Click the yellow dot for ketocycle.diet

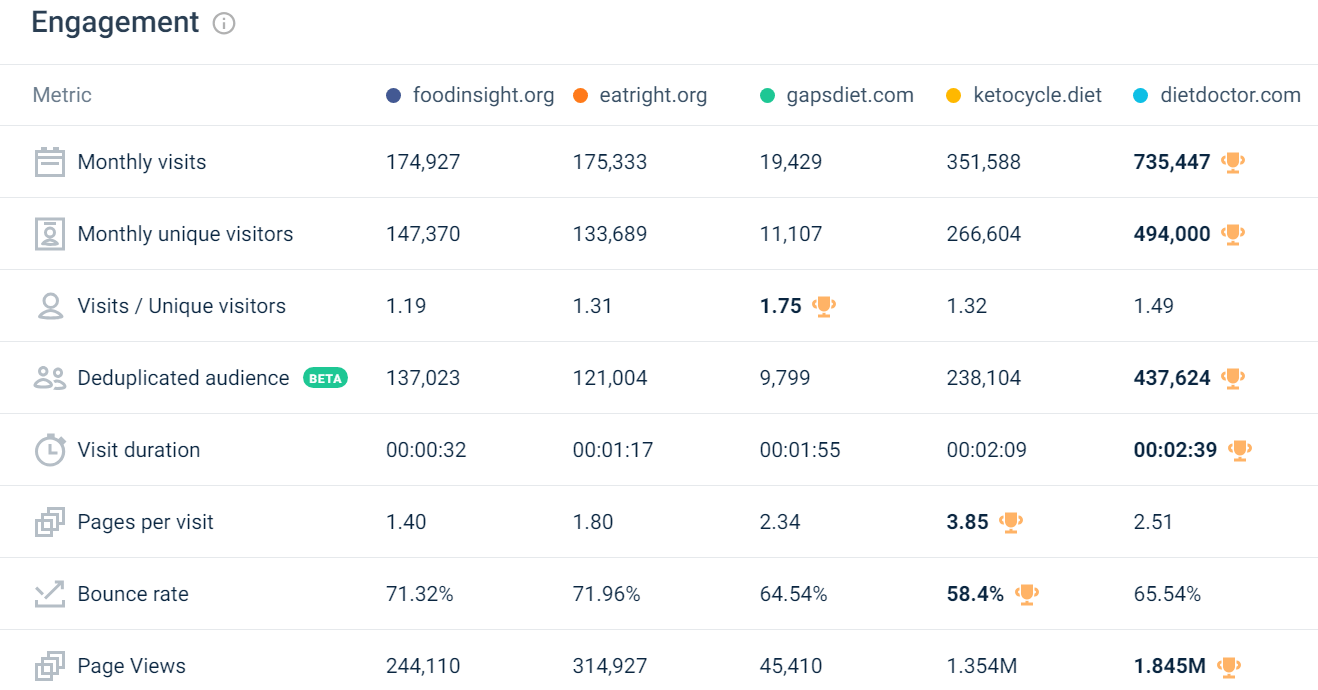click(954, 96)
